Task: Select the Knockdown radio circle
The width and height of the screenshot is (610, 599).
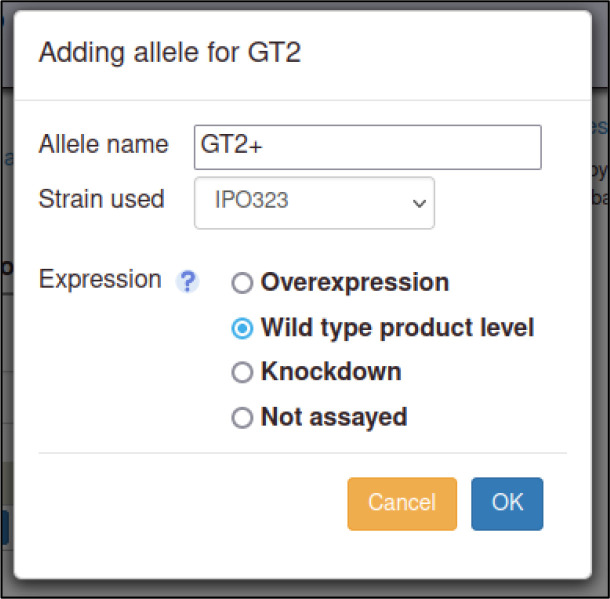Action: (x=242, y=372)
